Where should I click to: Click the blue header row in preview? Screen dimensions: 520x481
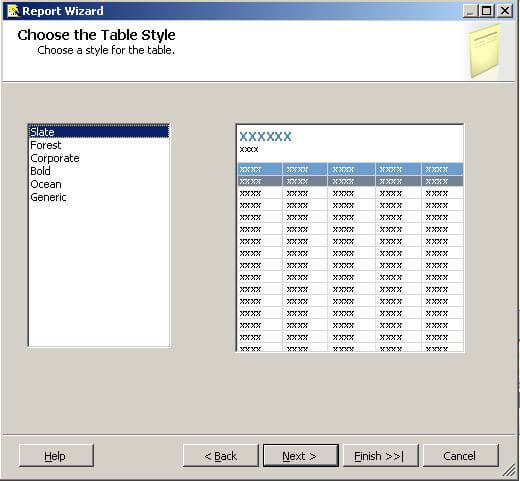tap(351, 169)
